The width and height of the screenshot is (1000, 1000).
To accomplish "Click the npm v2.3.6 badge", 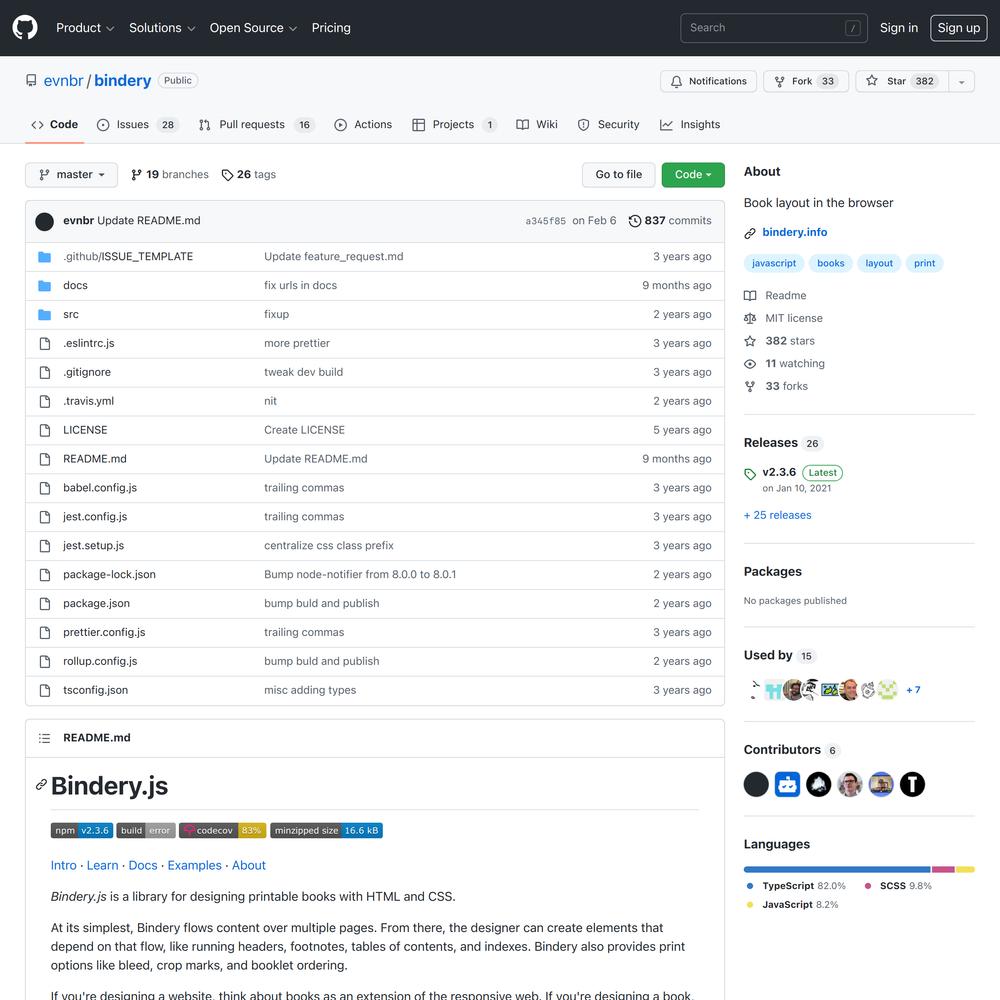I will pyautogui.click(x=82, y=830).
